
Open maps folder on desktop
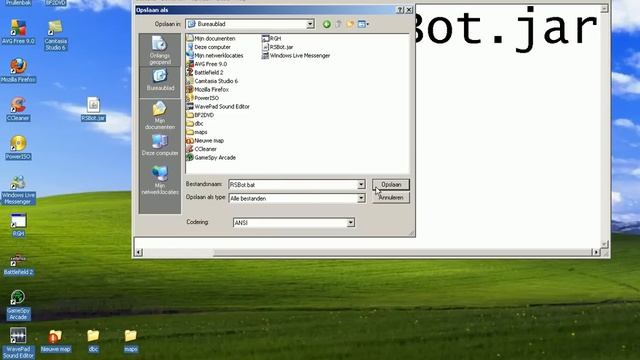(131, 341)
